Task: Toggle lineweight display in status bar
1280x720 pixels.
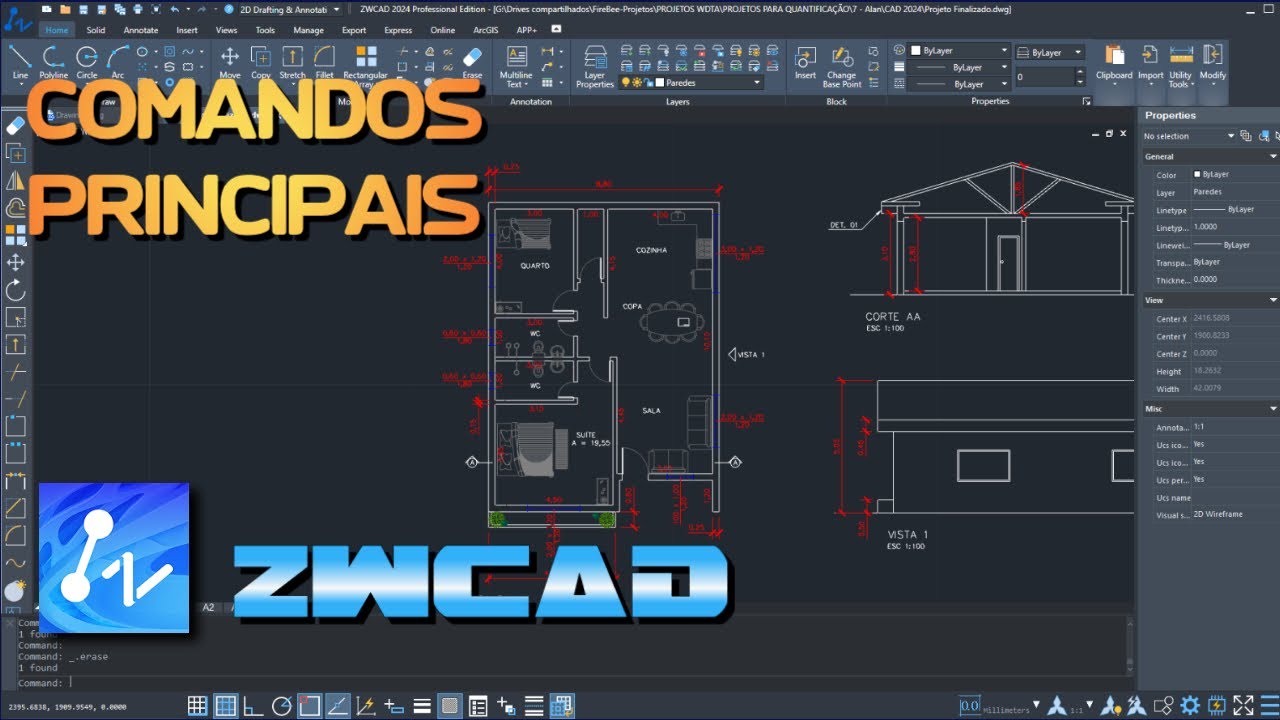Action: pyautogui.click(x=422, y=705)
